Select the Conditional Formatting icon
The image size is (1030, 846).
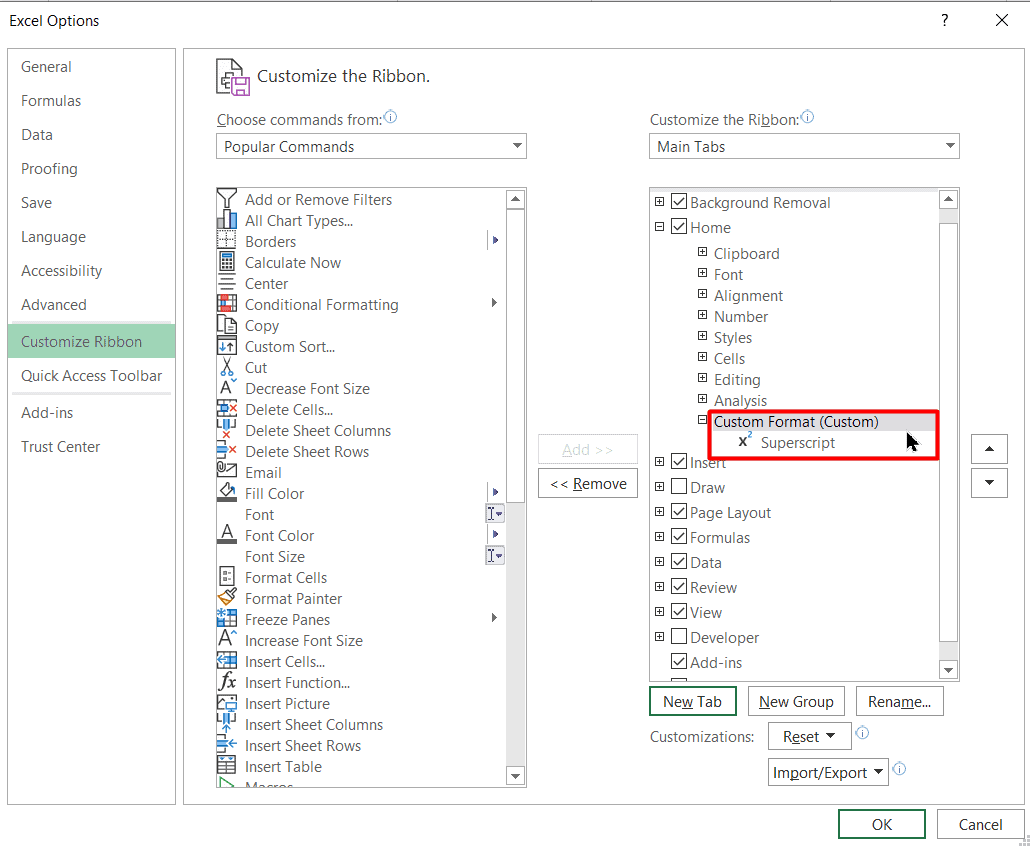click(x=228, y=304)
